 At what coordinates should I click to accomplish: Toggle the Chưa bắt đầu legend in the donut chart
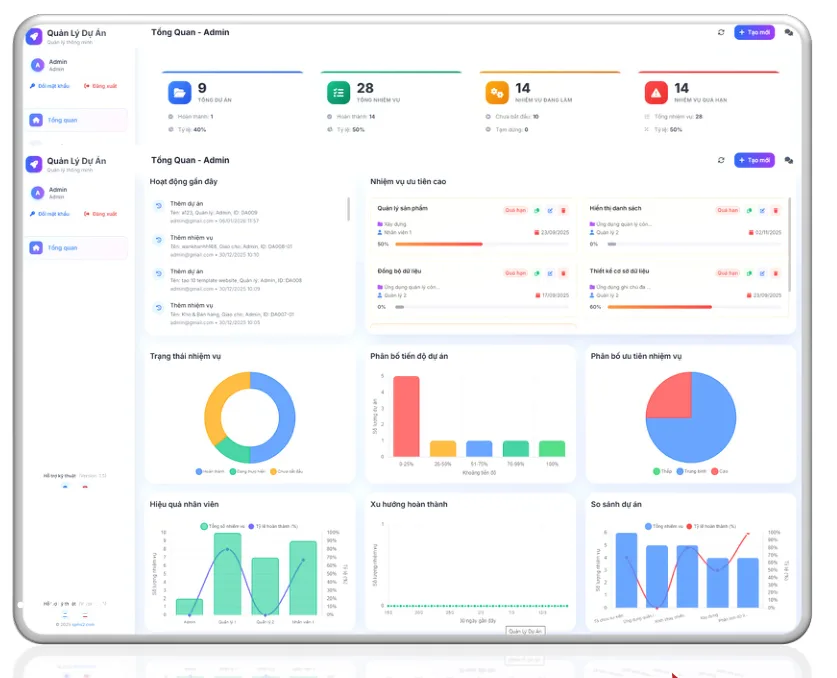287,471
